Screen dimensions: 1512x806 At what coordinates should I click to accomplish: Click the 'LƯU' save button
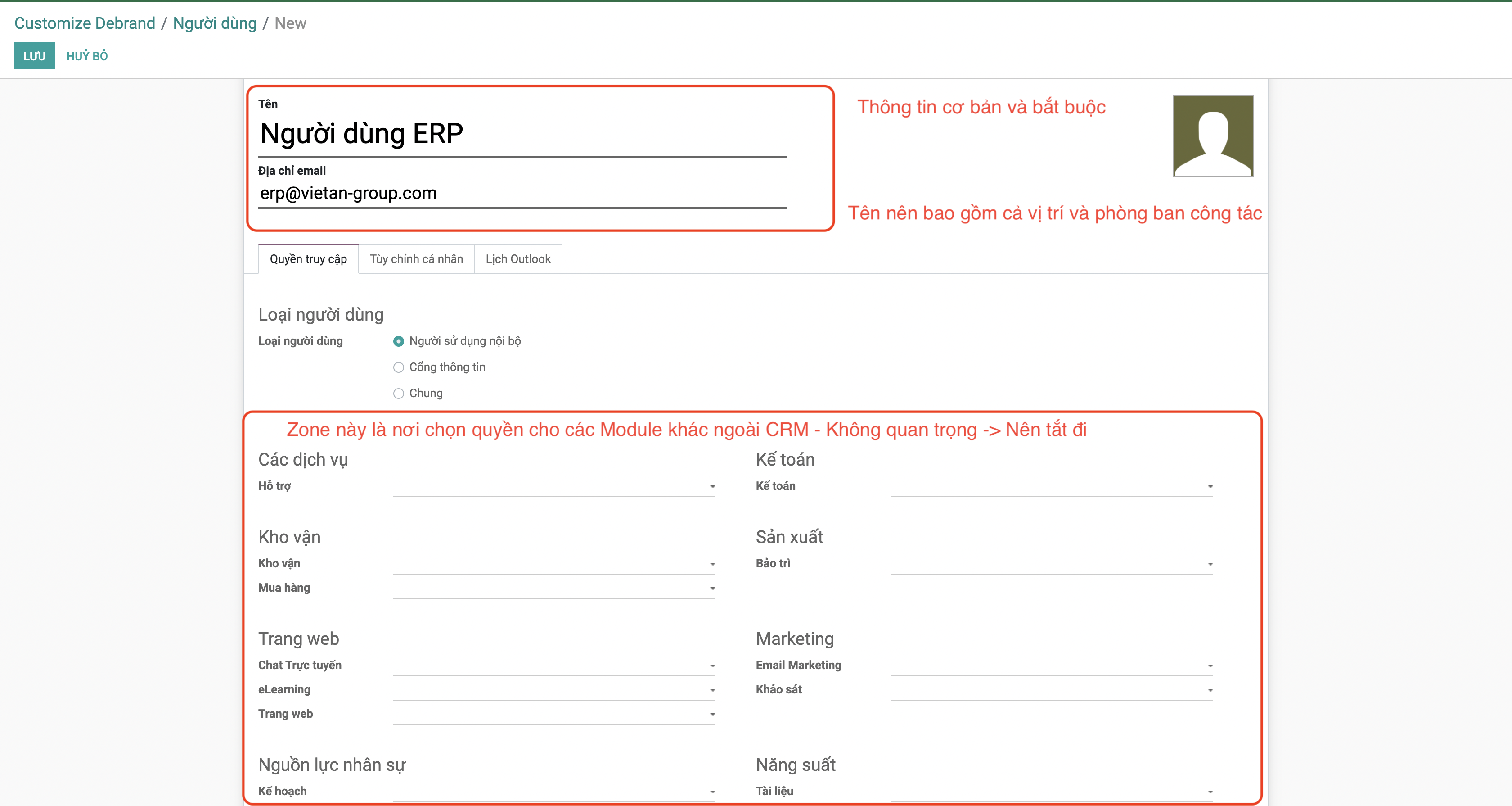point(34,56)
